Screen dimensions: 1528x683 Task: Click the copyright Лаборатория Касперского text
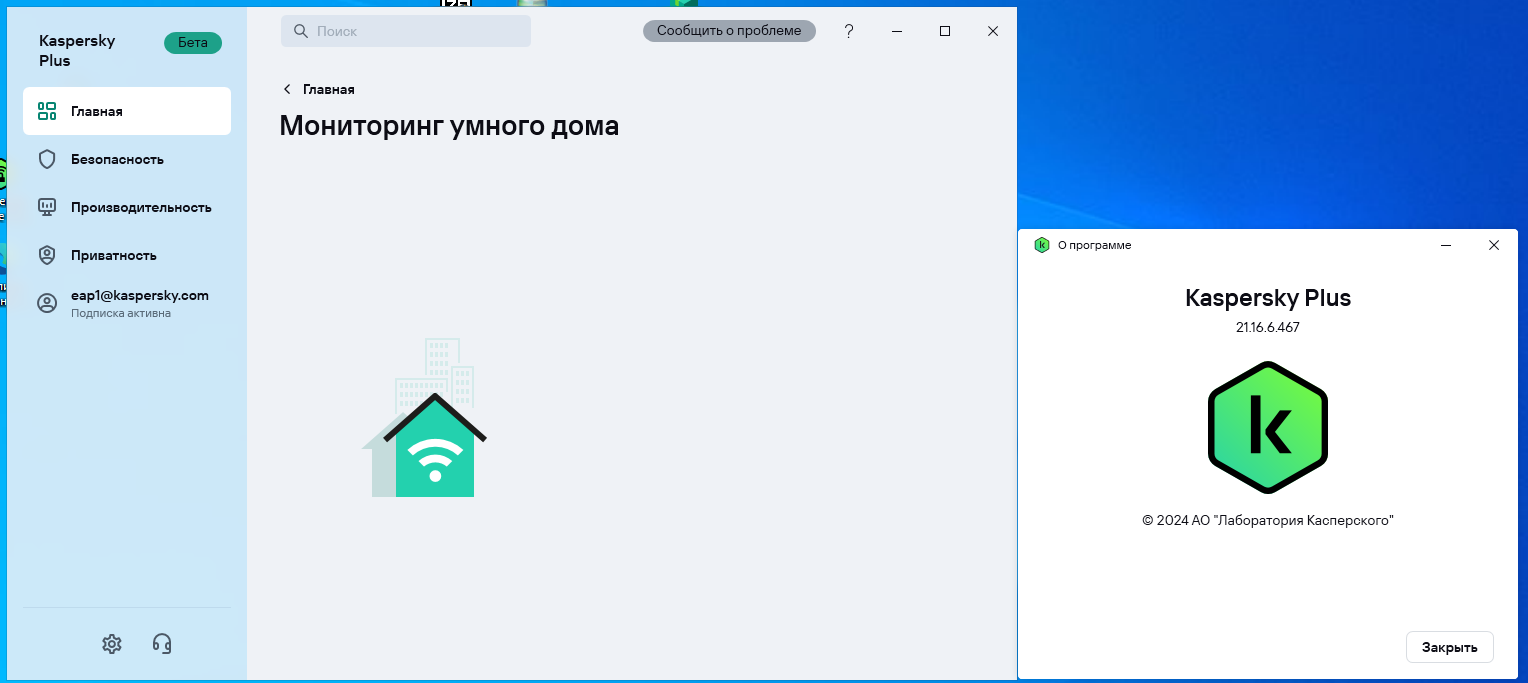[x=1268, y=520]
